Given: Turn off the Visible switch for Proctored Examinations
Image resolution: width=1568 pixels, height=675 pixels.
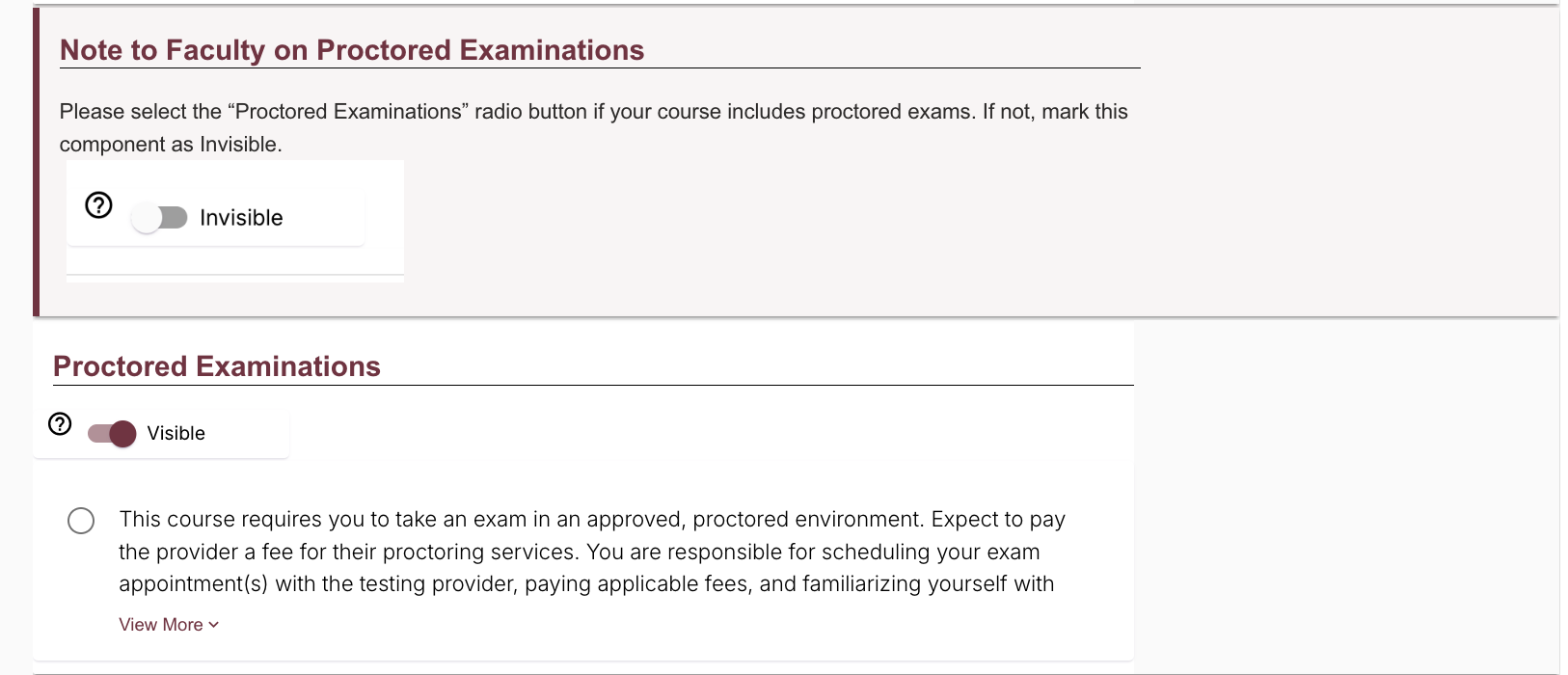Looking at the screenshot, I should (x=112, y=434).
